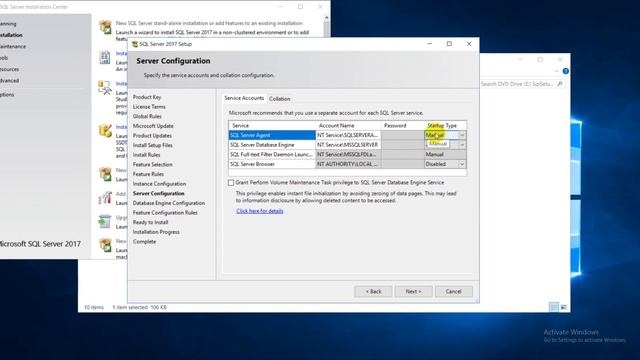Open the Options section in Installation Center
This screenshot has width=640, height=360.
coord(7,95)
